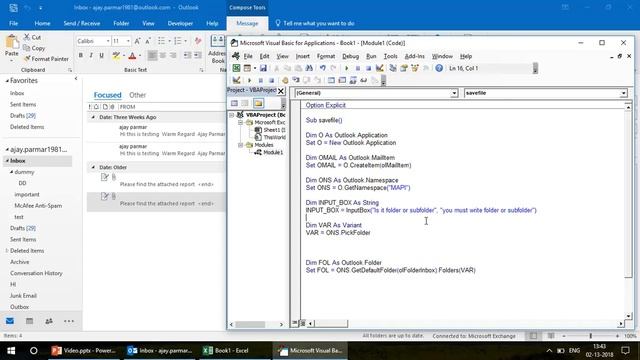Click the Find binoculars icon in VBA toolbar

(x=309, y=68)
